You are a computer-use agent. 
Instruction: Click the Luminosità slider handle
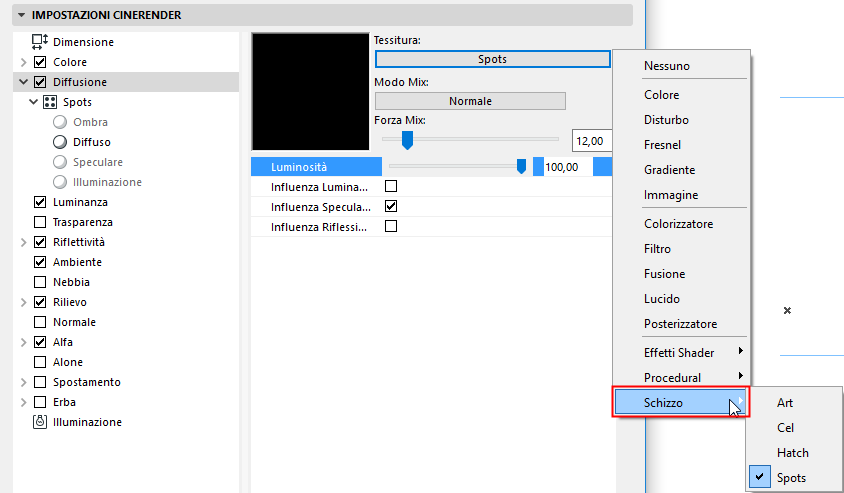[x=521, y=166]
